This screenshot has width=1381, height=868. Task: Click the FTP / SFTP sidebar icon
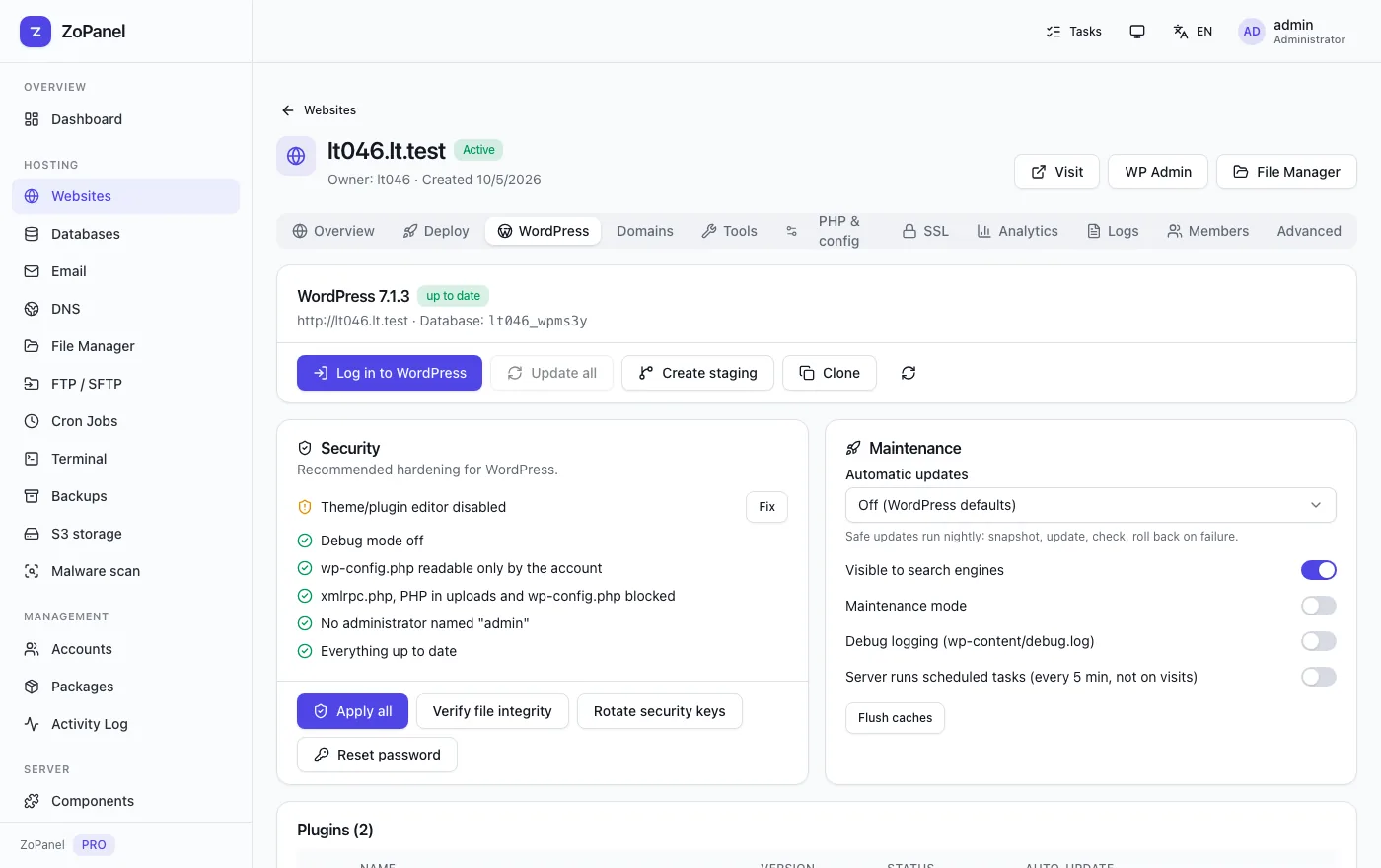(x=32, y=384)
